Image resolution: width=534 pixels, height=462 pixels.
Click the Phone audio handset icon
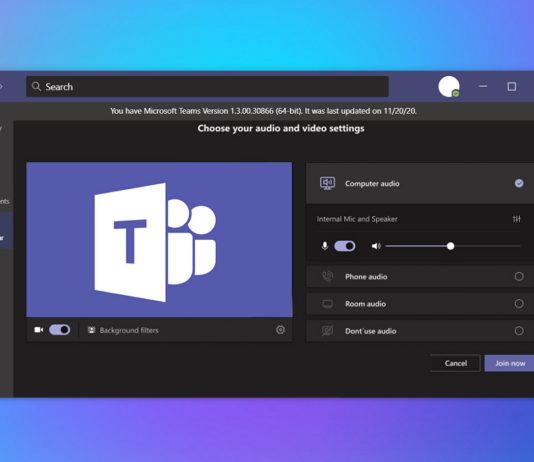pyautogui.click(x=327, y=276)
